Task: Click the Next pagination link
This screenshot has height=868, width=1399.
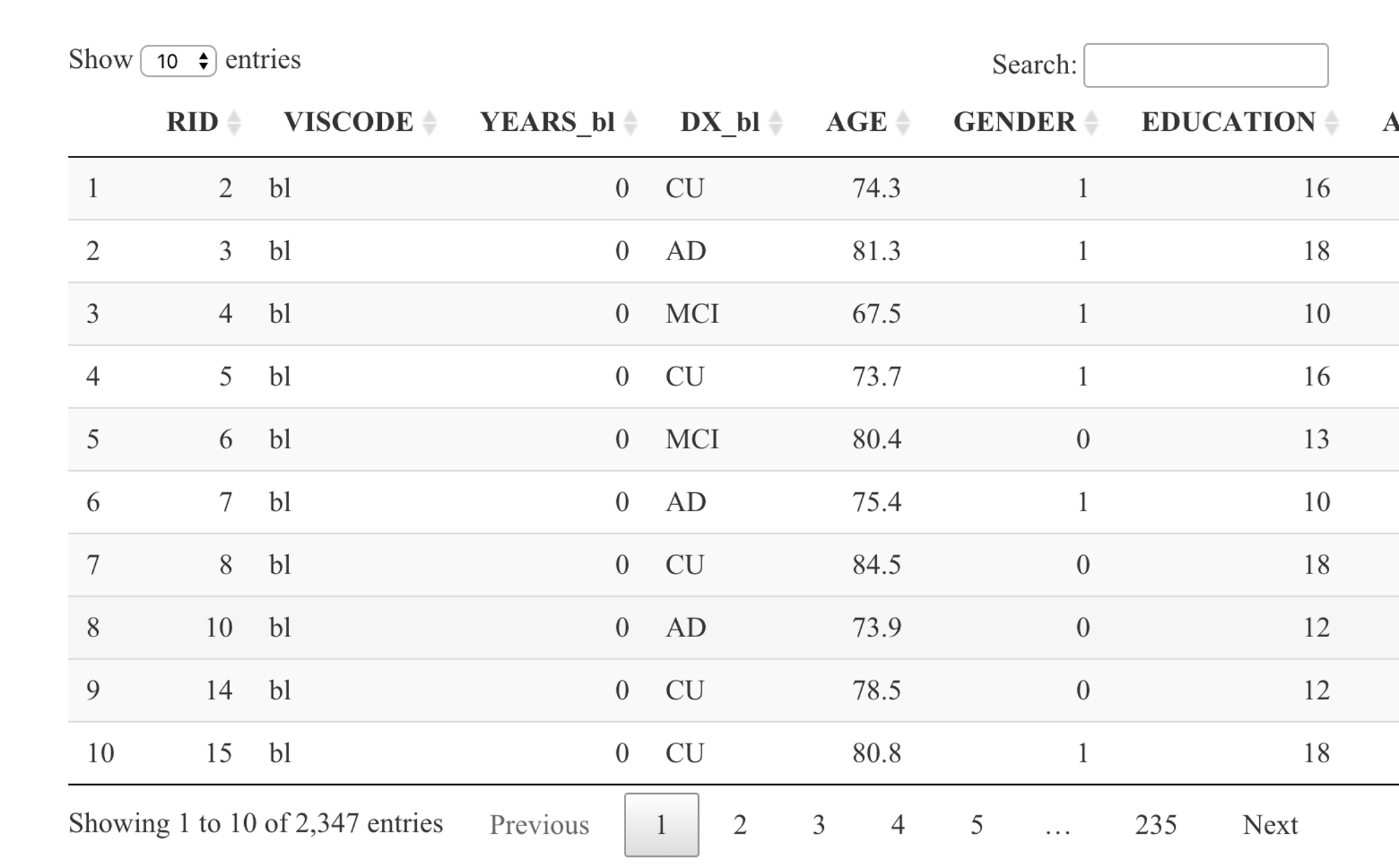Action: (1270, 825)
